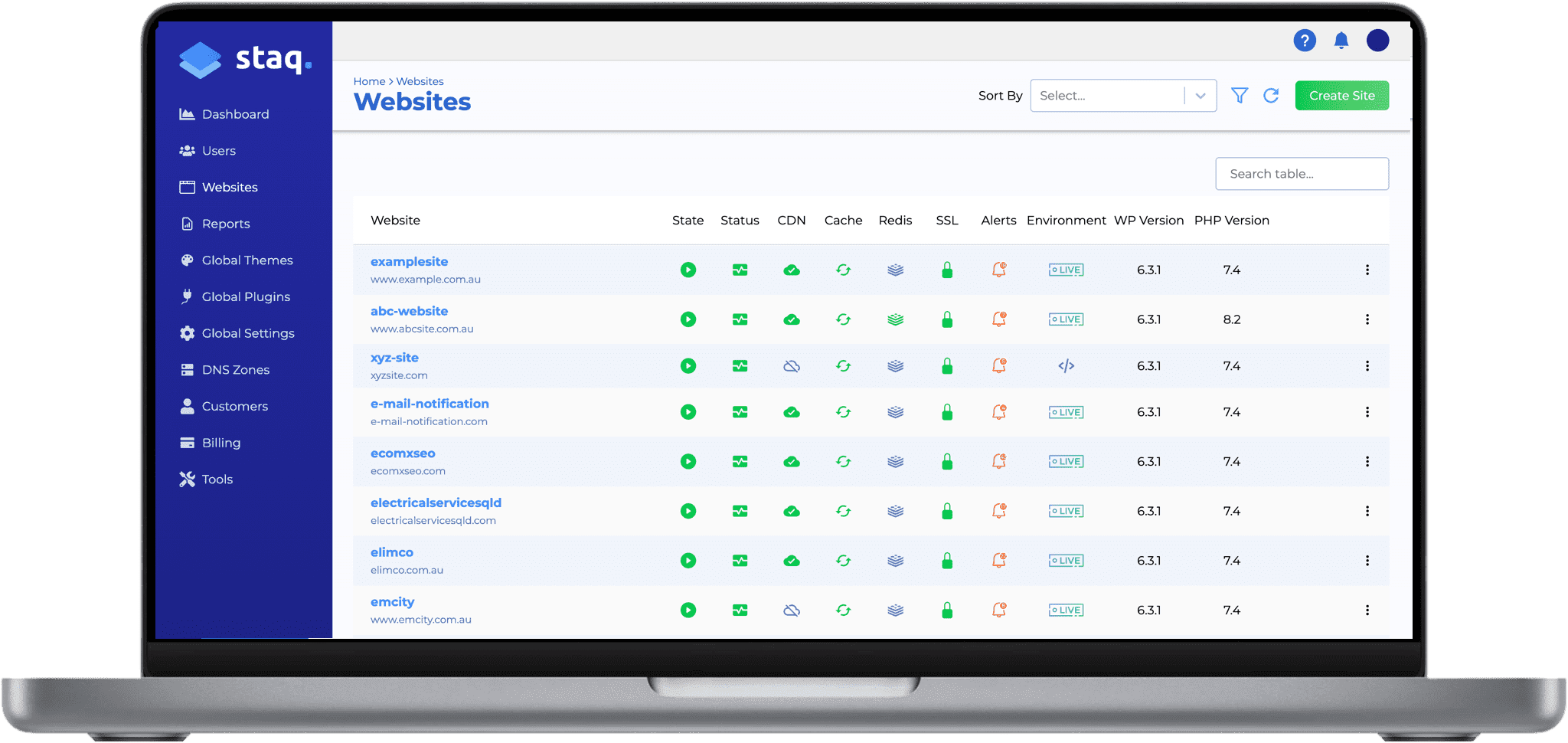1568x743 pixels.
Task: Open Global Themes from the sidebar
Action: [x=247, y=260]
